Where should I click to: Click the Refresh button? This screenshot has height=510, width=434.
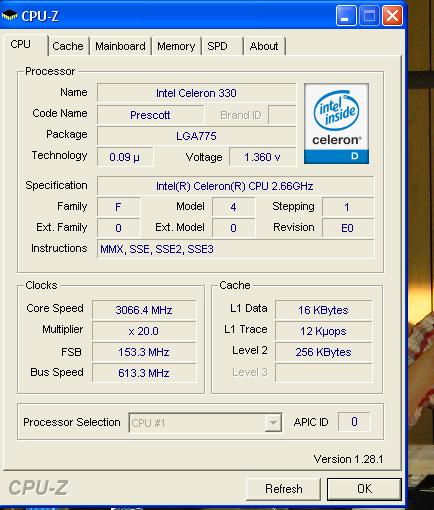pos(283,489)
